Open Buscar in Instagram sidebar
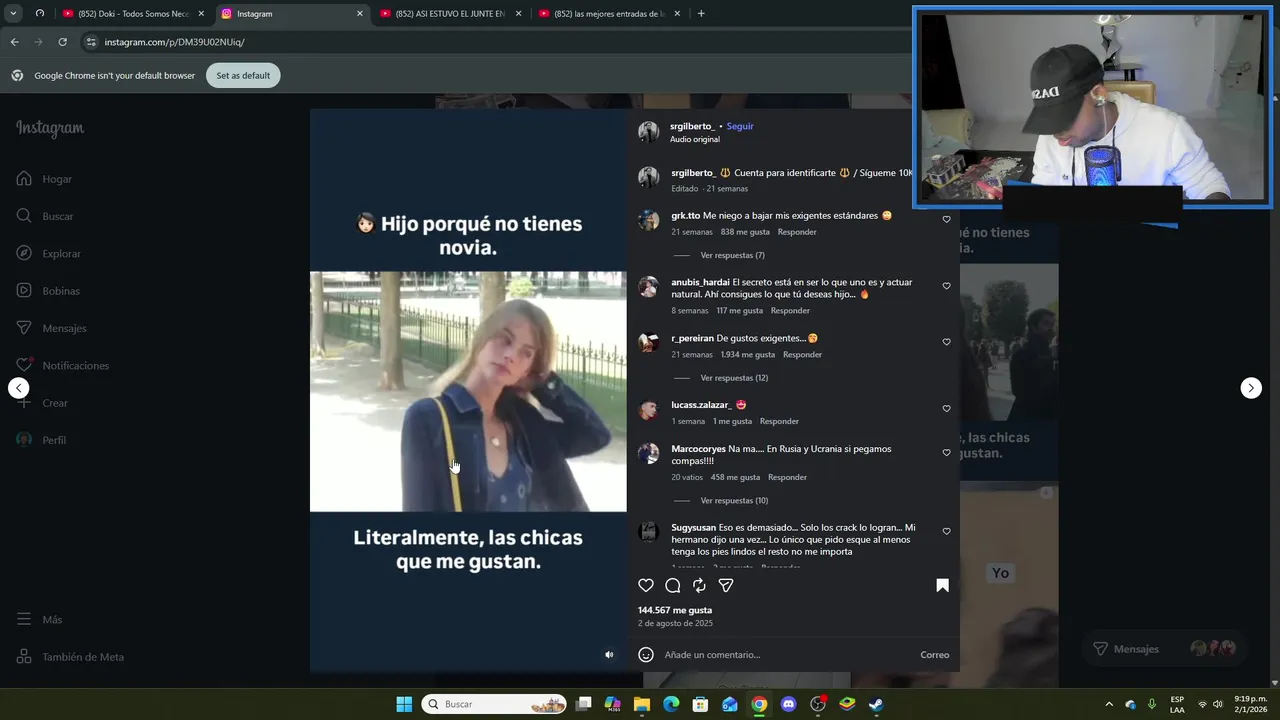The width and height of the screenshot is (1280, 720). click(x=45, y=216)
